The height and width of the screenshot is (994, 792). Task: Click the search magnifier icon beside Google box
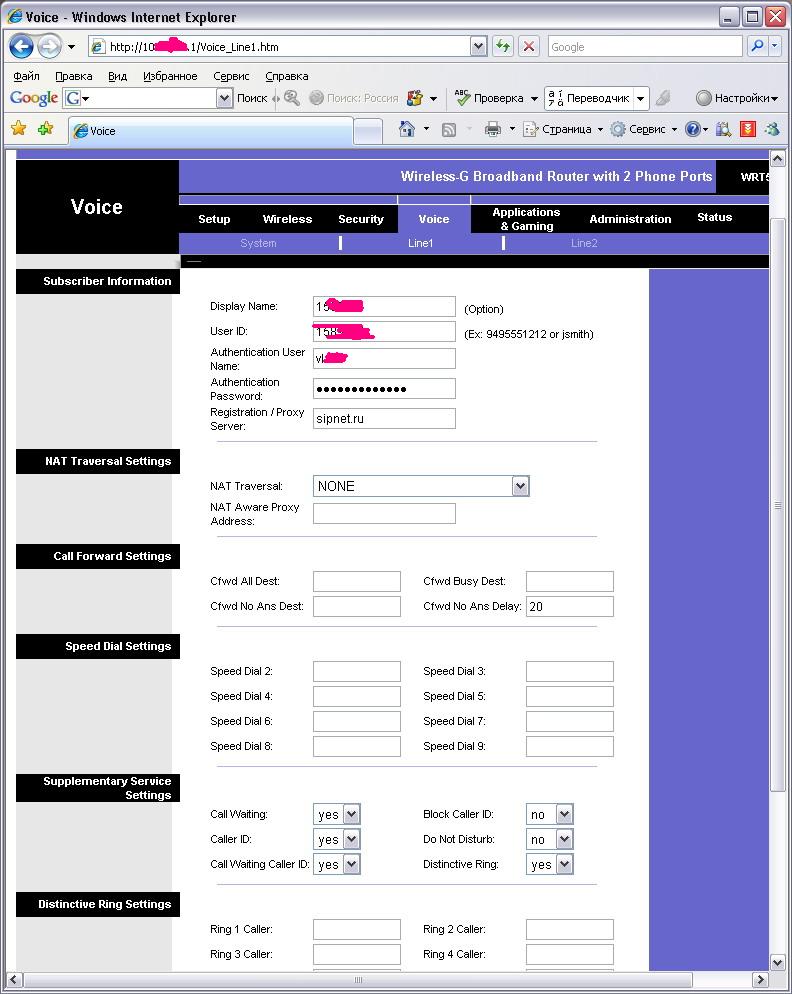757,46
